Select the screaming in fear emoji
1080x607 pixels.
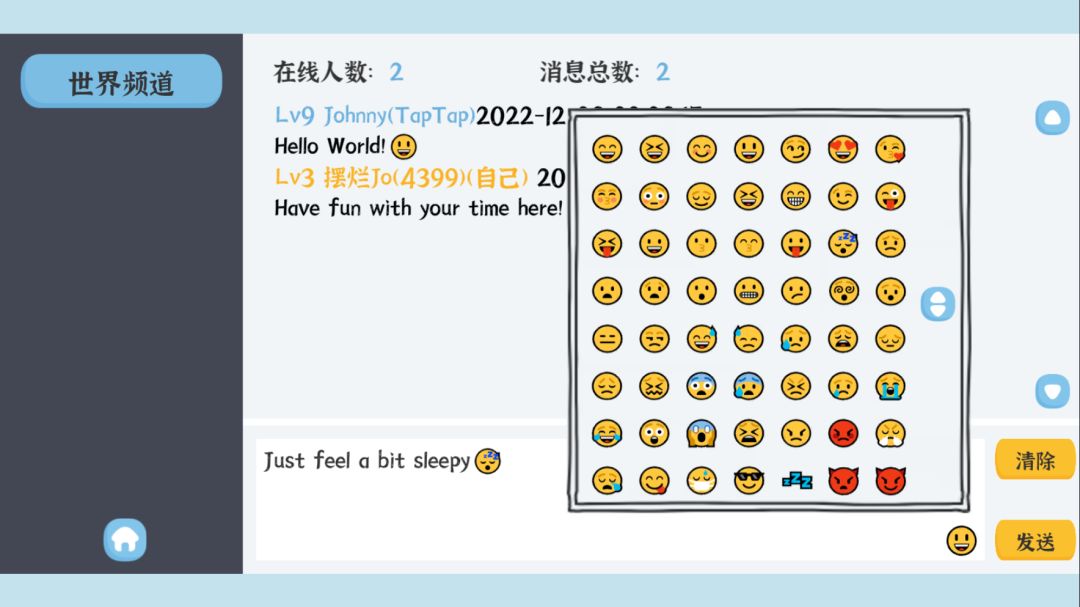click(702, 433)
